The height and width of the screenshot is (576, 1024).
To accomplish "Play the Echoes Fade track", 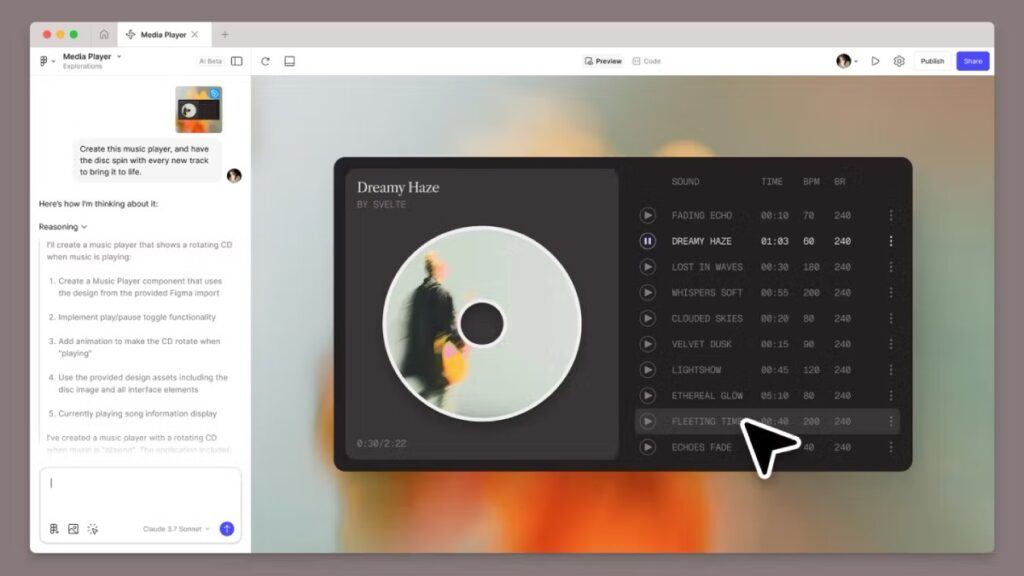I will 648,447.
